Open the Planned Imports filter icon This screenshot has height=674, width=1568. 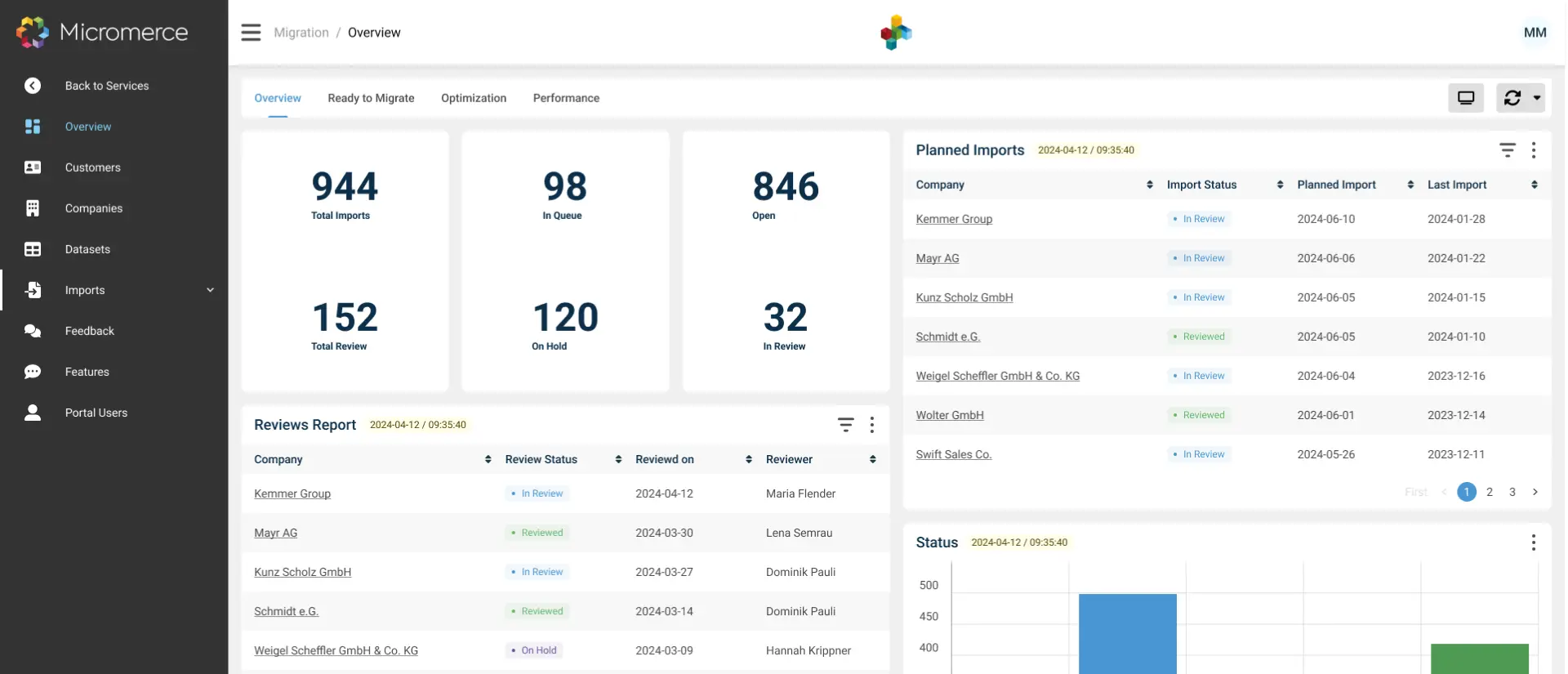[x=1508, y=150]
